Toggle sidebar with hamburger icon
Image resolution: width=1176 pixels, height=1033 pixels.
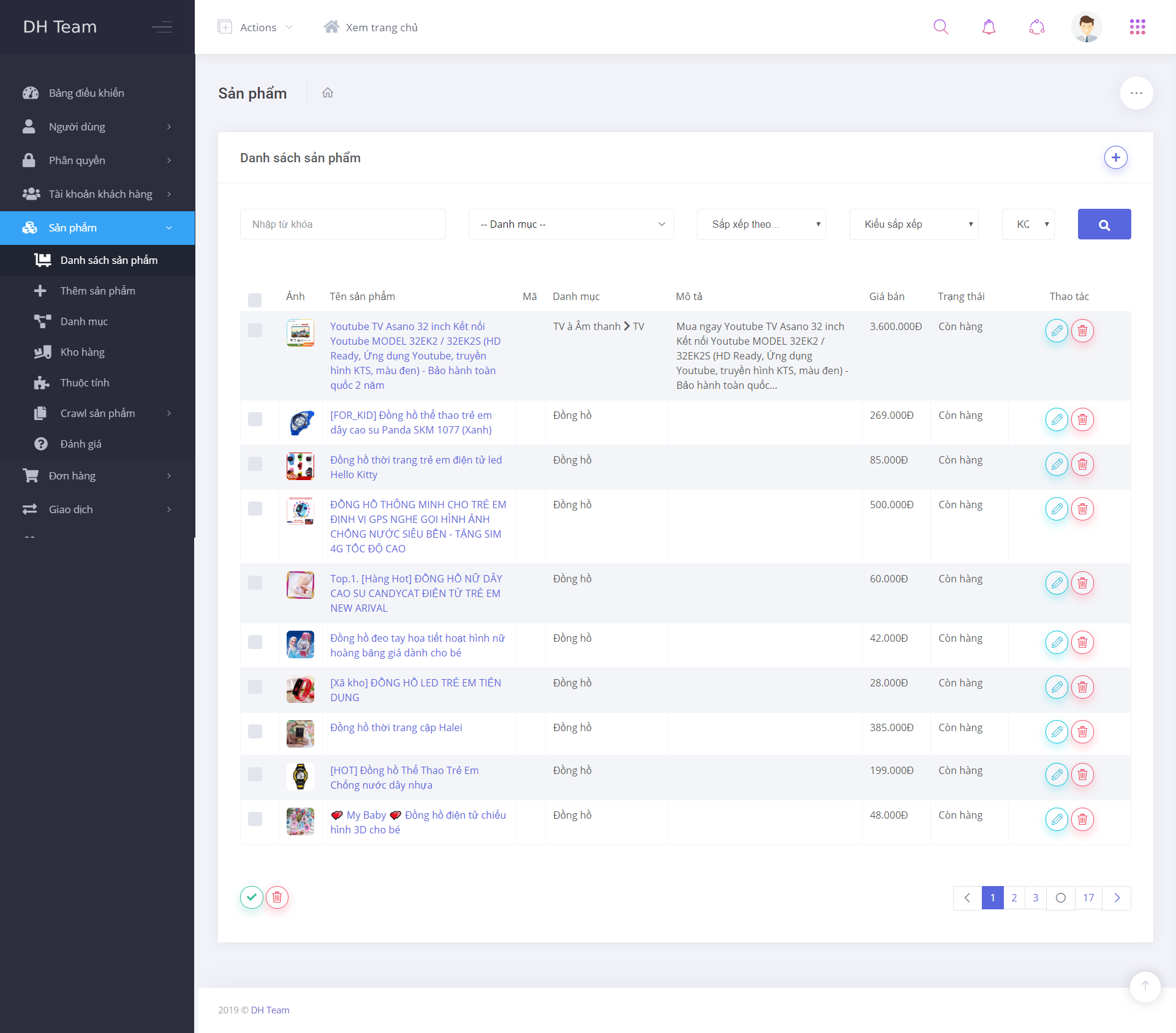click(162, 27)
